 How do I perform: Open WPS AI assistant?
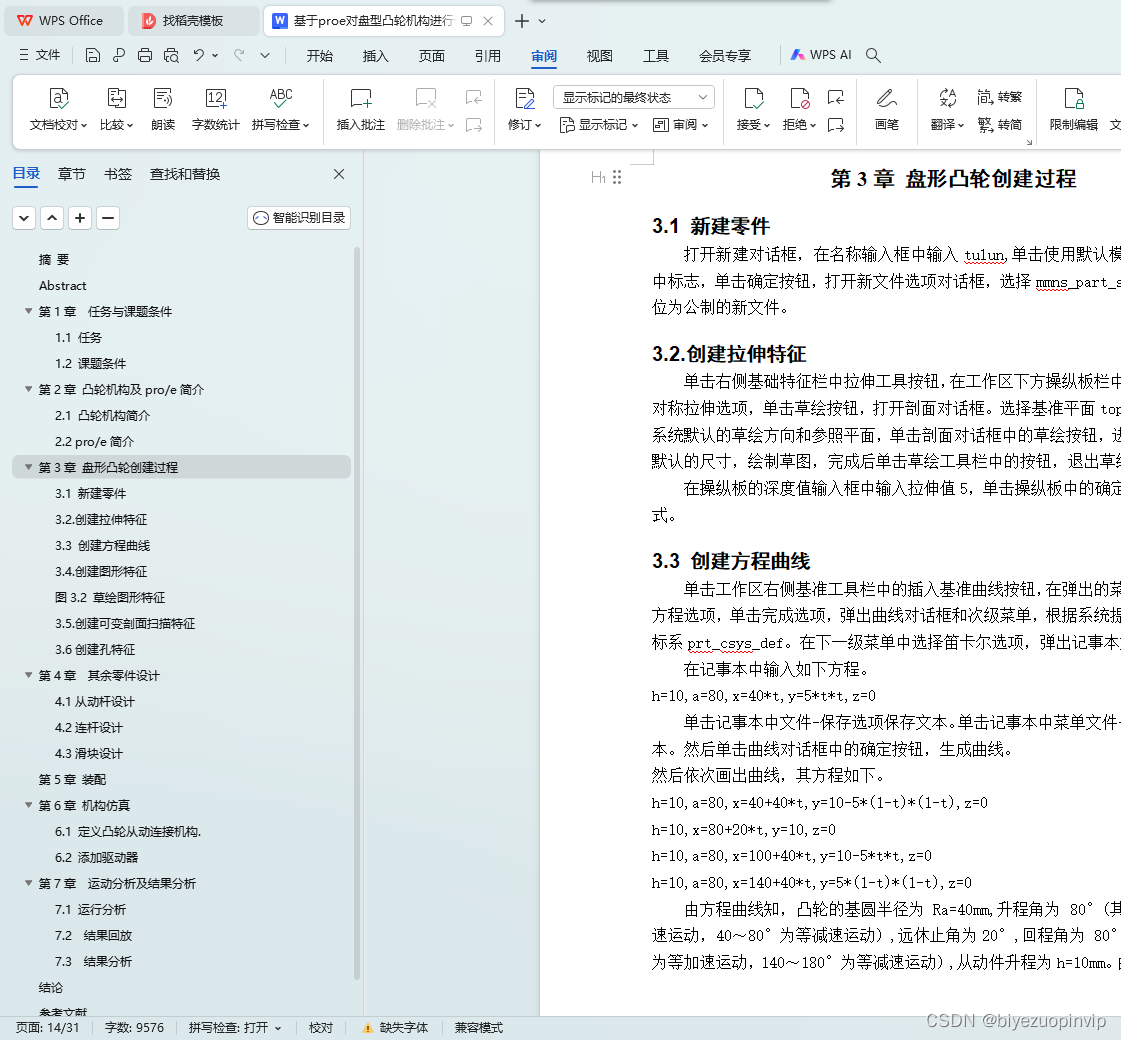[821, 55]
